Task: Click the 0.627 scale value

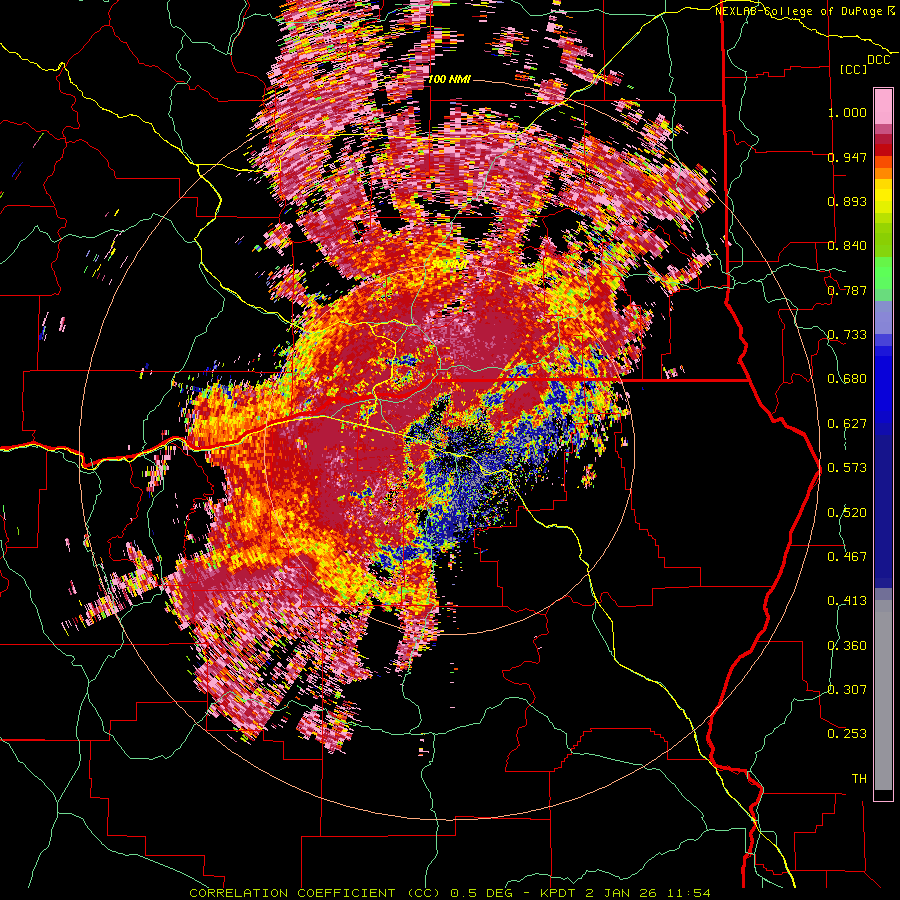Action: [x=847, y=424]
